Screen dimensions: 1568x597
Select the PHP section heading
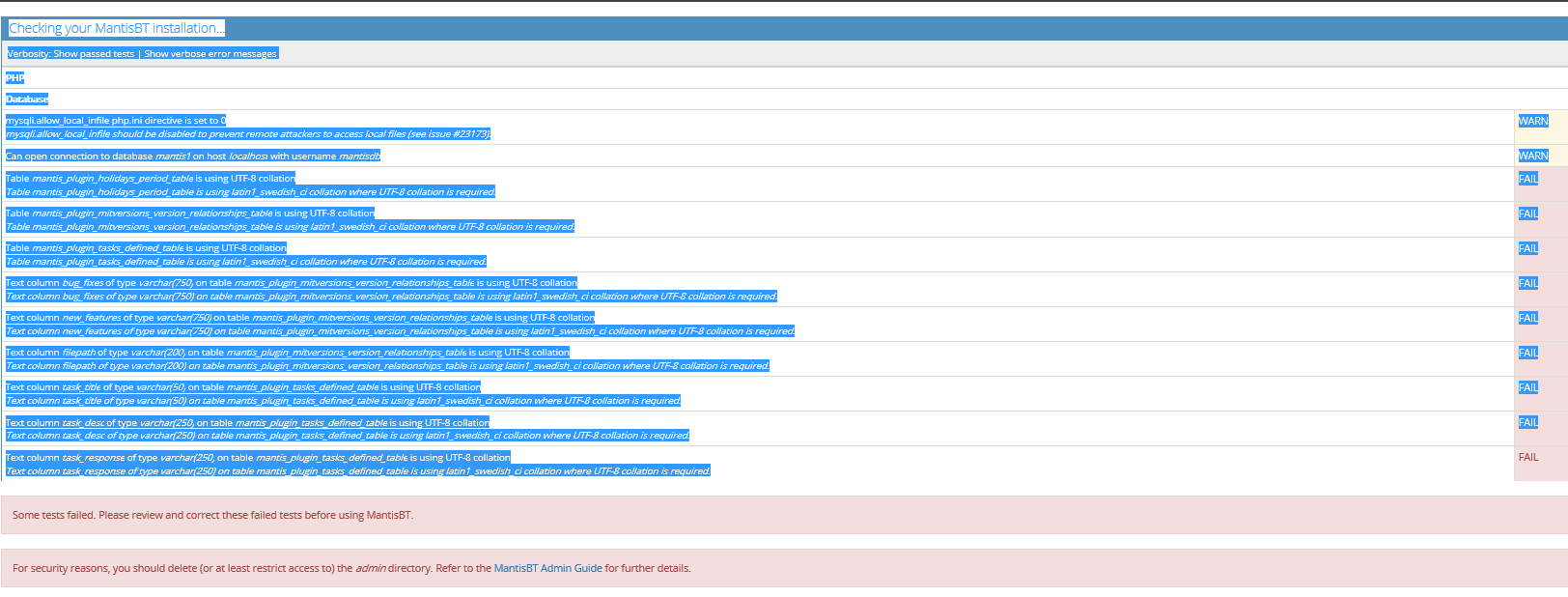click(14, 78)
